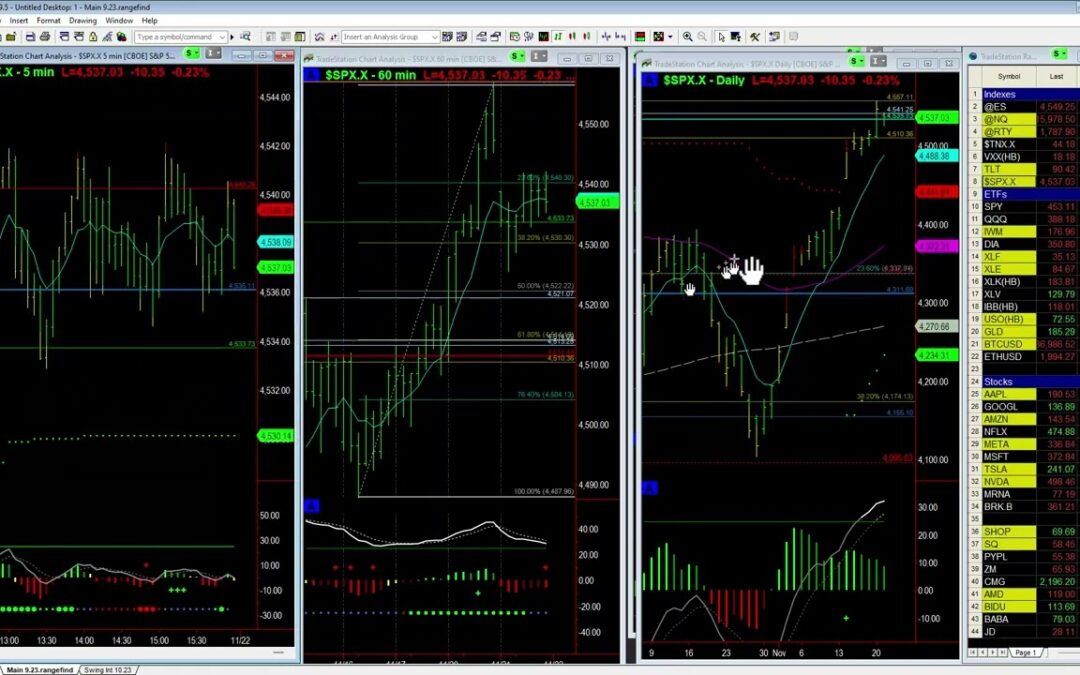Screen dimensions: 1080x675
Task: Click the save disk icon in toolbar
Action: [30, 37]
